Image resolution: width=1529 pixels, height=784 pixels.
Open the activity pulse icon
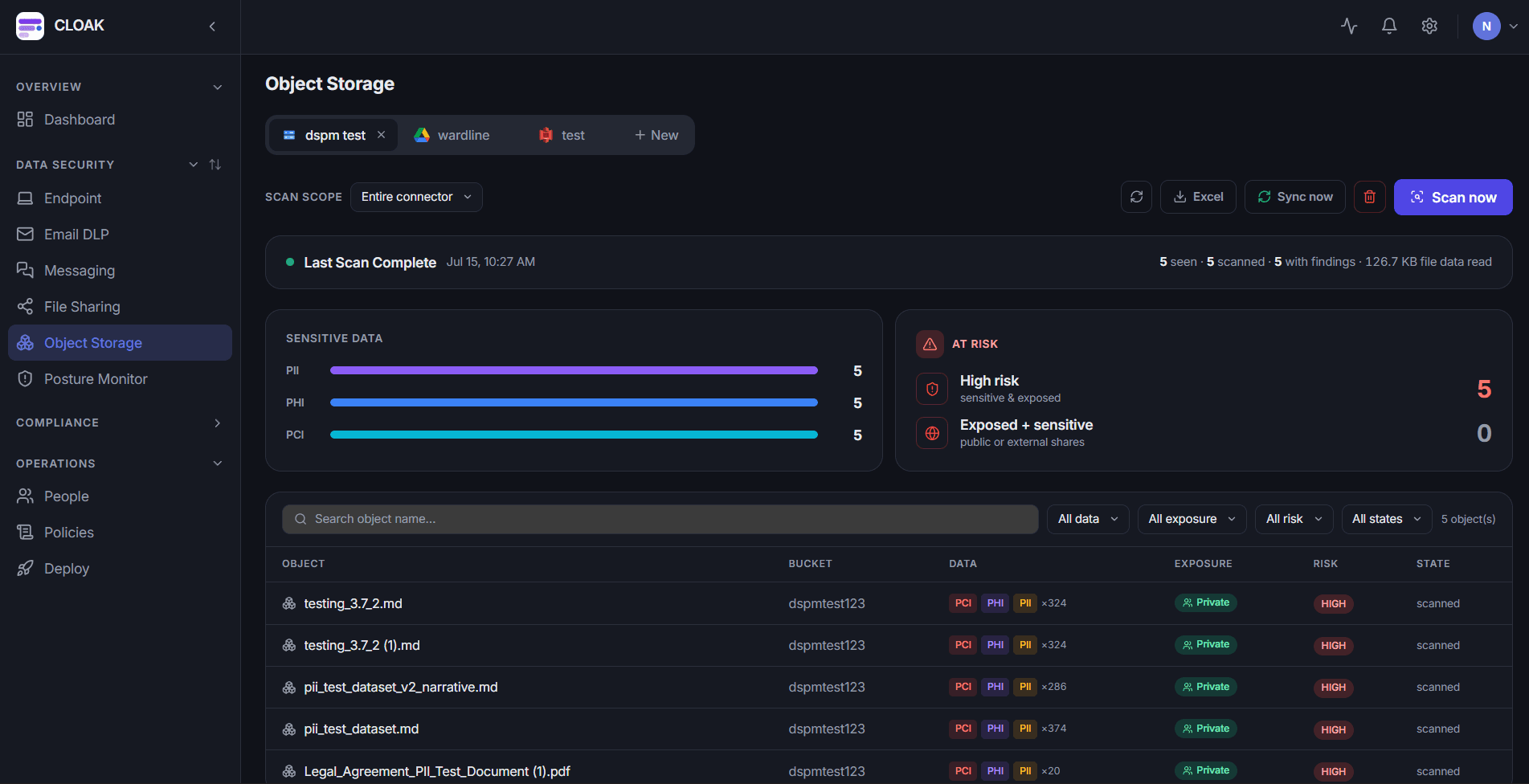point(1349,26)
